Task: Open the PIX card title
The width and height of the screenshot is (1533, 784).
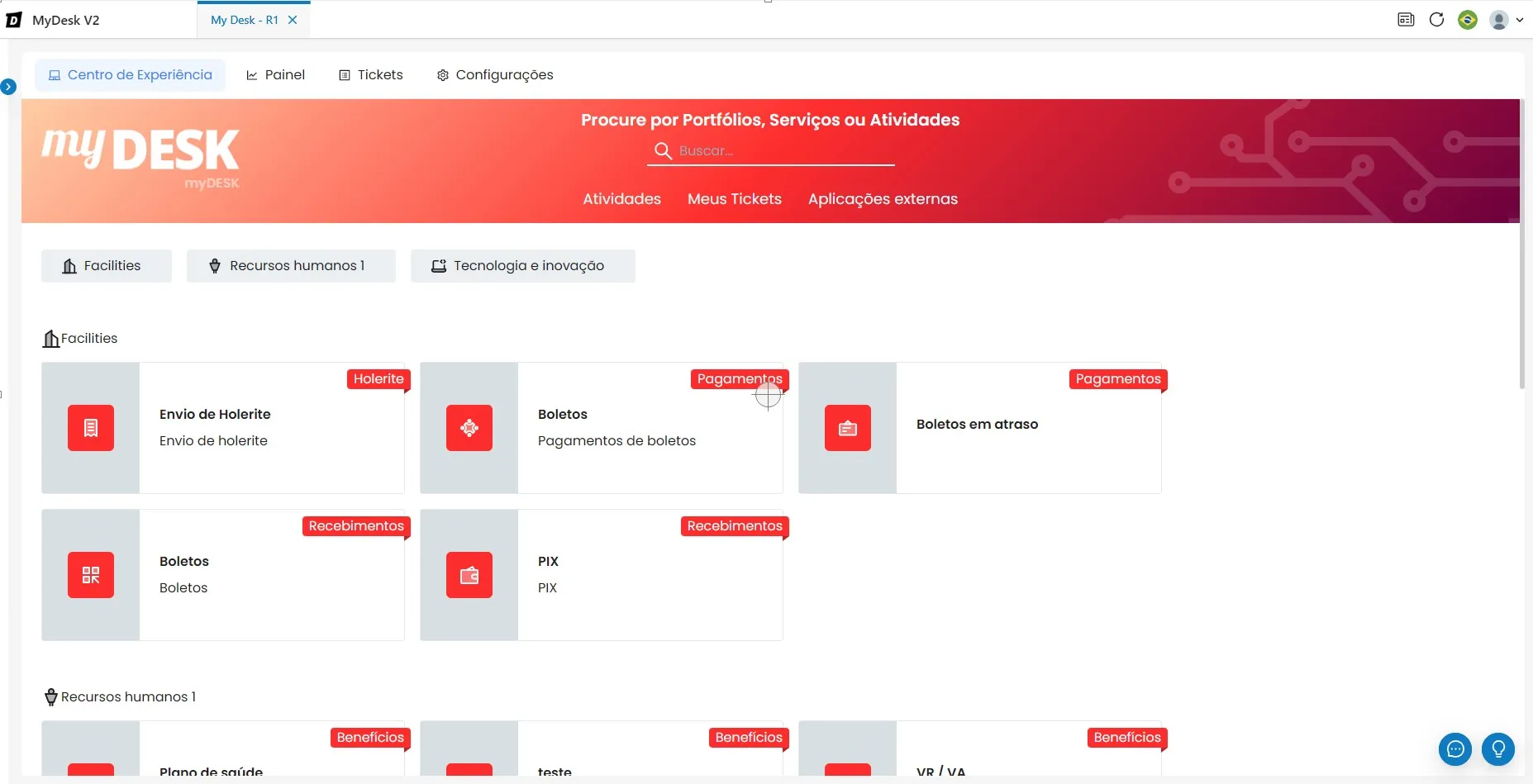Action: [x=548, y=561]
